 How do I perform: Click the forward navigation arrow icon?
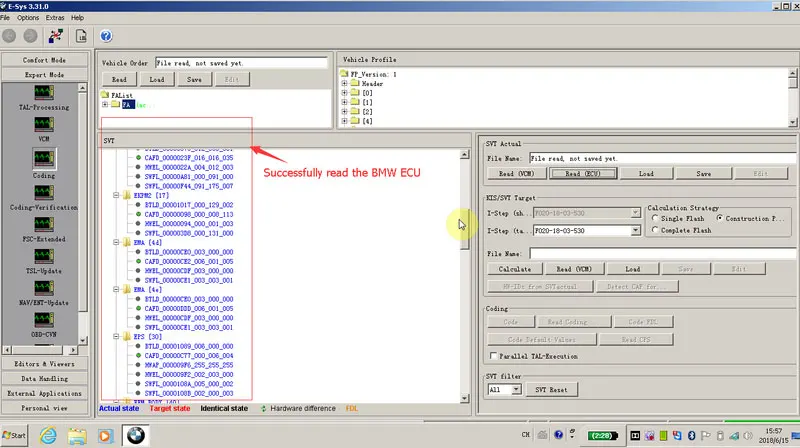31,36
